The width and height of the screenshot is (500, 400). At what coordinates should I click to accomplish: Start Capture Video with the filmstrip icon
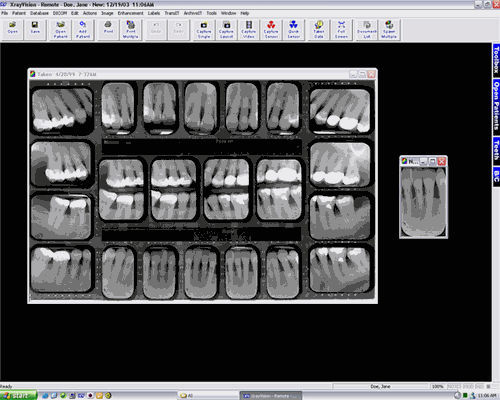249,30
